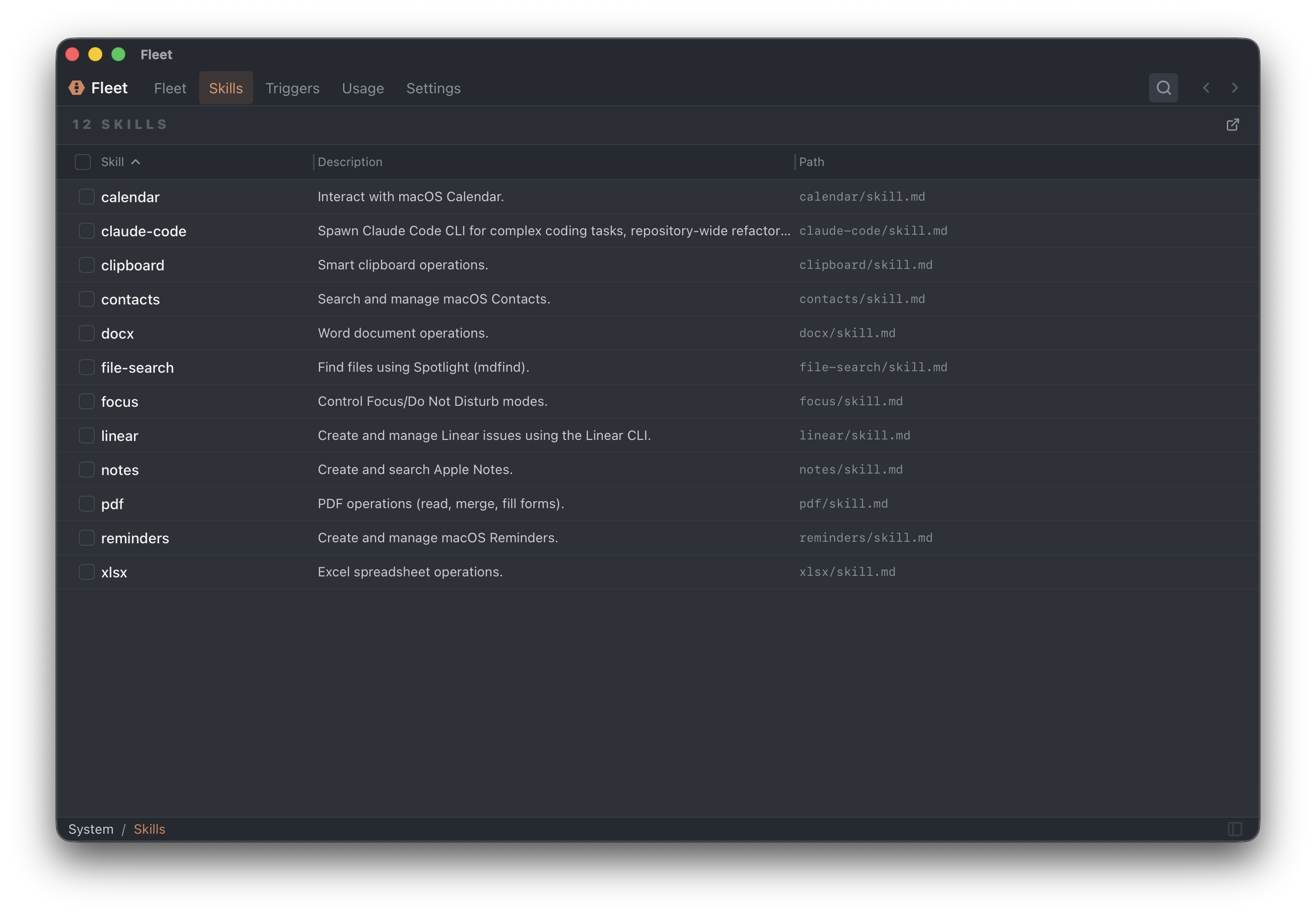
Task: Check the xlsx skill checkbox
Action: [87, 571]
